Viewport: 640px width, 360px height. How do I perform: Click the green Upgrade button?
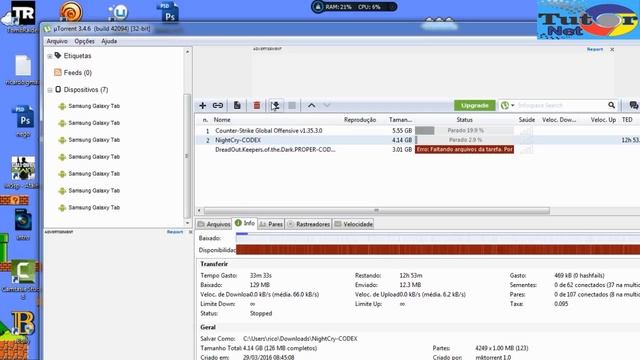point(475,105)
